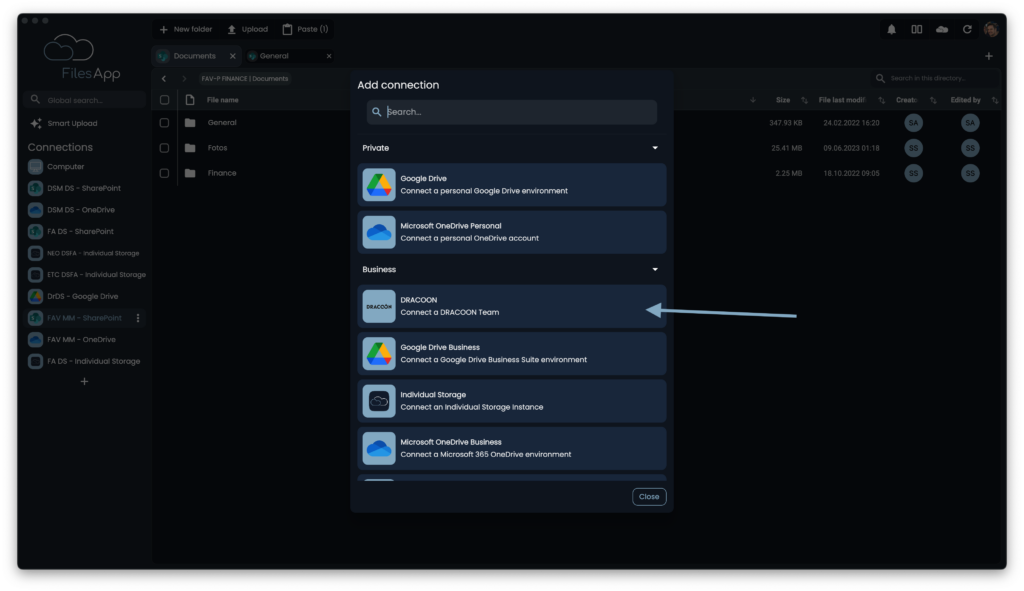This screenshot has height=591, width=1024.
Task: Create a New folder
Action: pyautogui.click(x=185, y=29)
